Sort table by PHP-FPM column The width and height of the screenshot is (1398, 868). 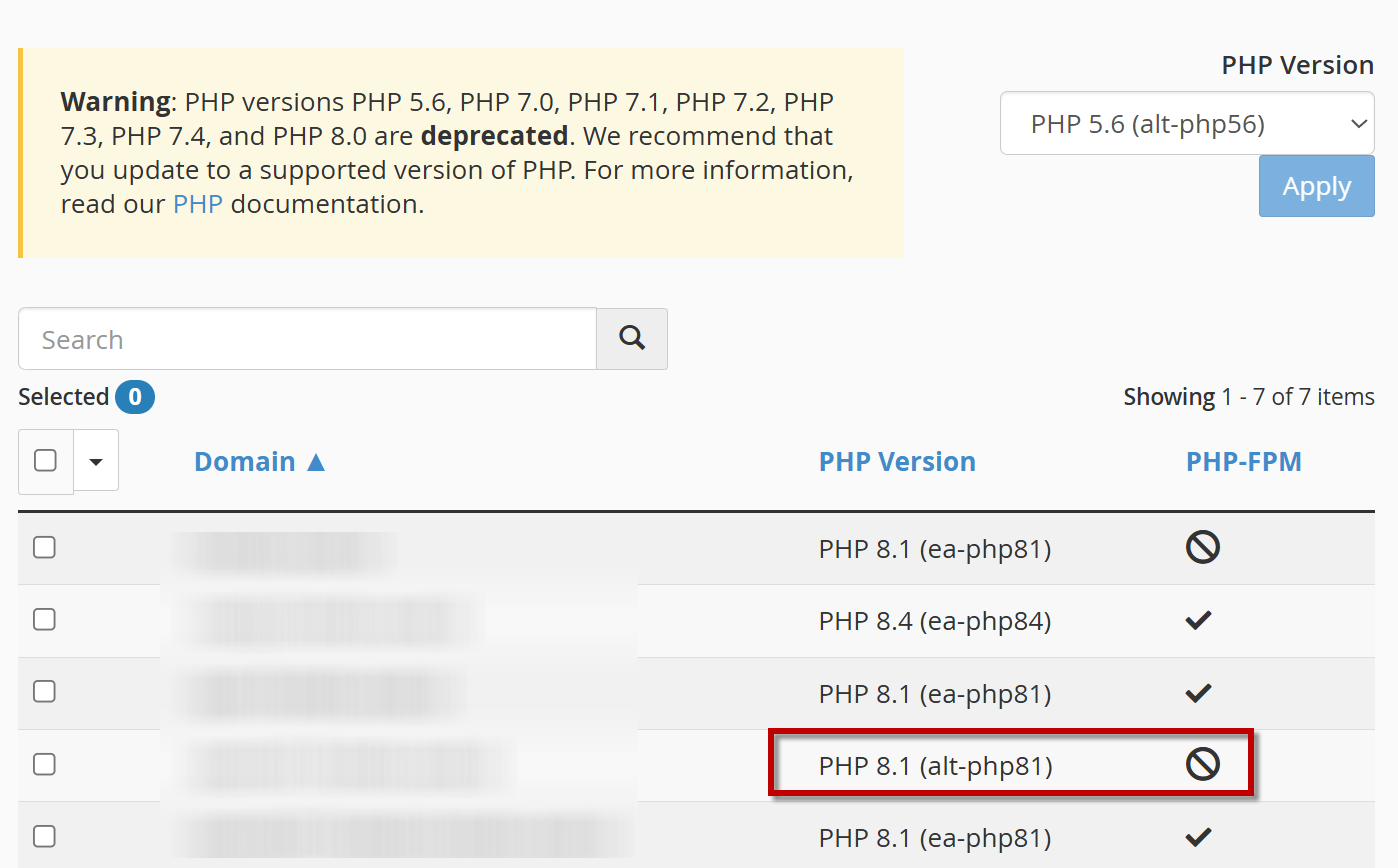[1243, 462]
